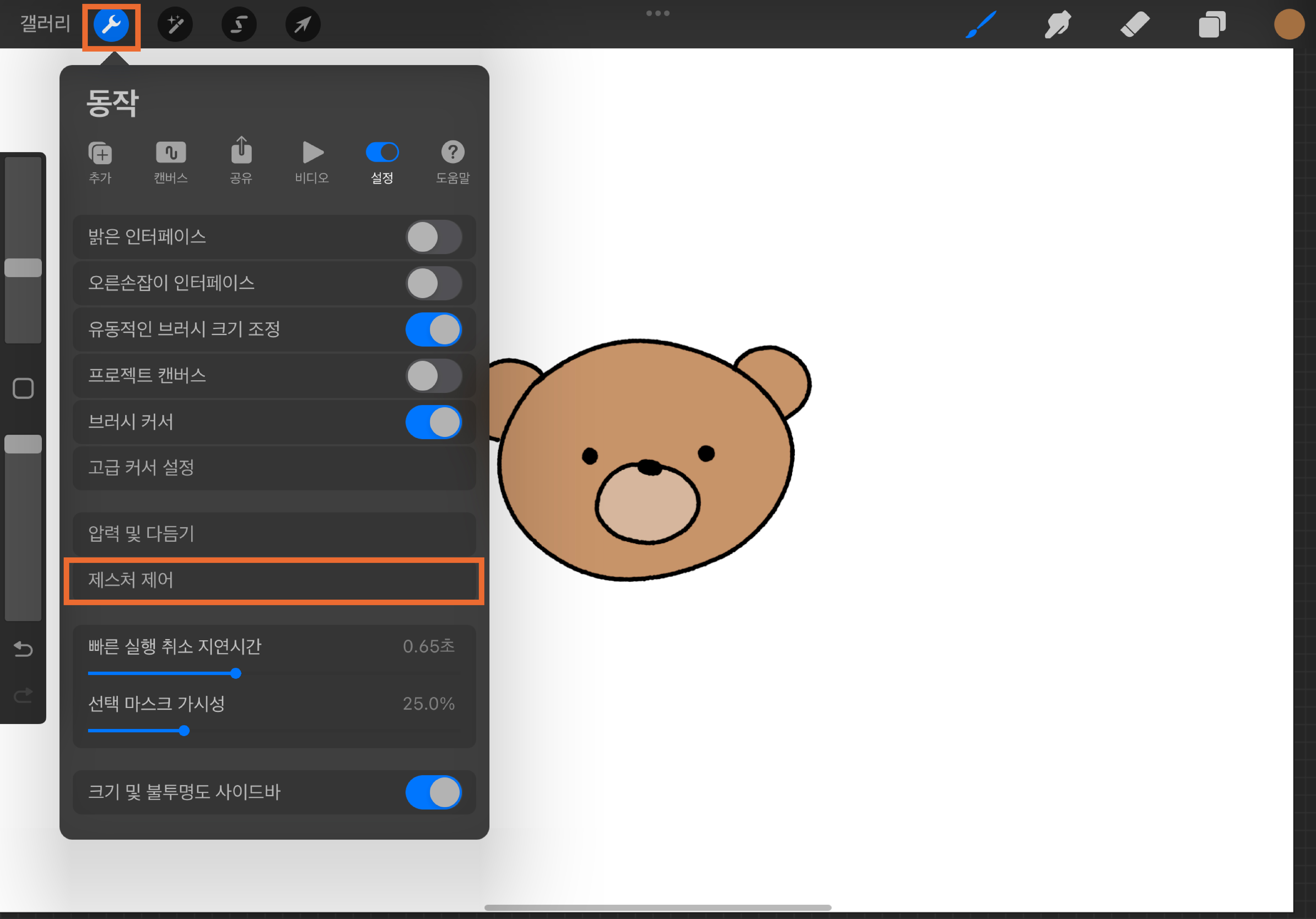1316x919 pixels.
Task: Open the 도움말 tab
Action: (x=453, y=162)
